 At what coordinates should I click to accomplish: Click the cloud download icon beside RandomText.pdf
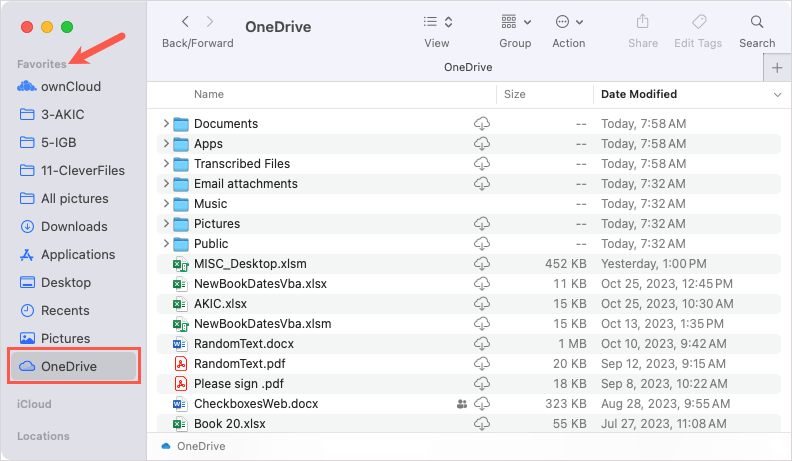(x=482, y=364)
